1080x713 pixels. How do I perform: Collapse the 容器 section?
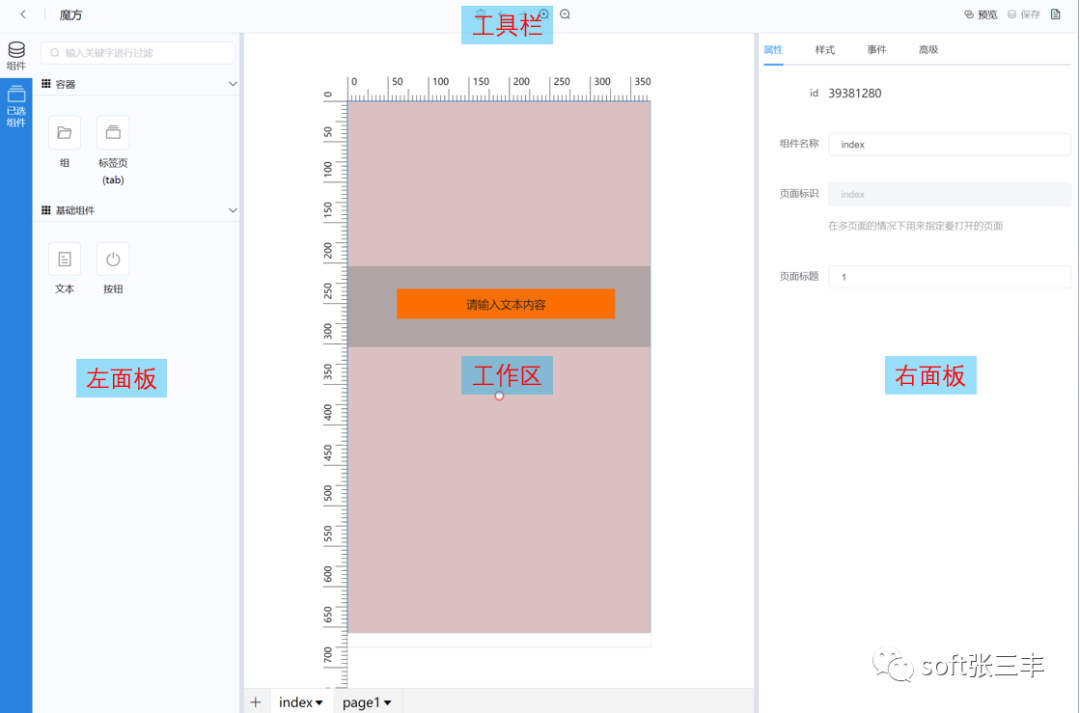(232, 85)
